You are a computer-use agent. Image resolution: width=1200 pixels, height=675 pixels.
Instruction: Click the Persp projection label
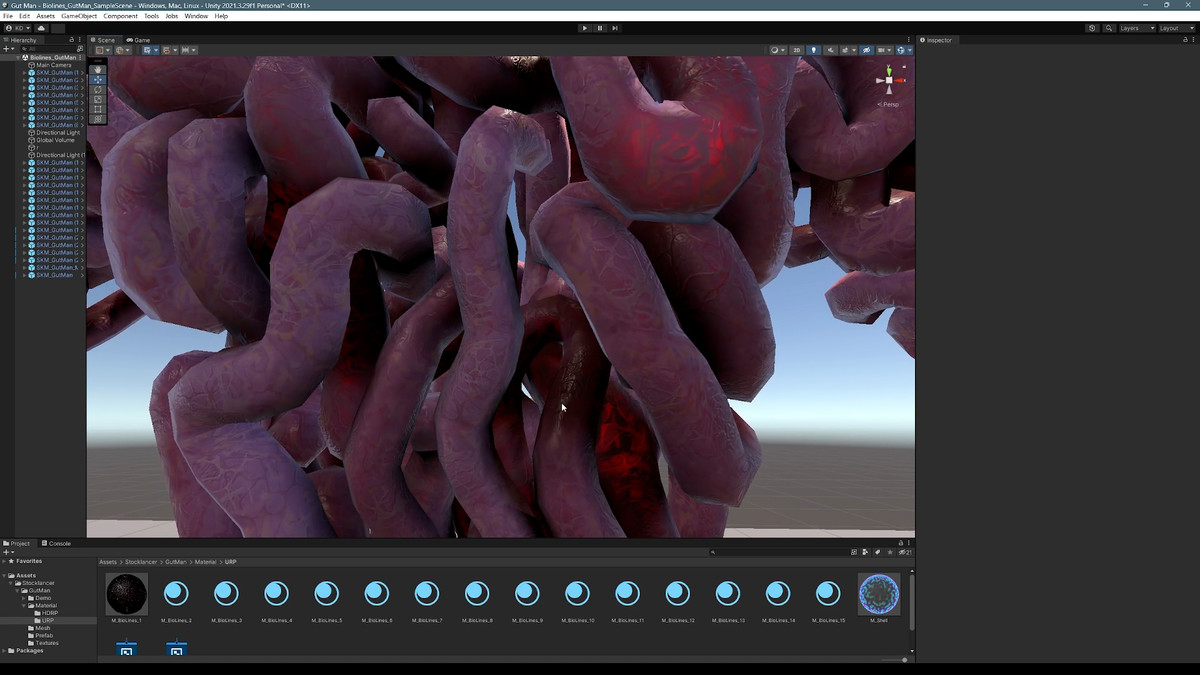pyautogui.click(x=888, y=104)
